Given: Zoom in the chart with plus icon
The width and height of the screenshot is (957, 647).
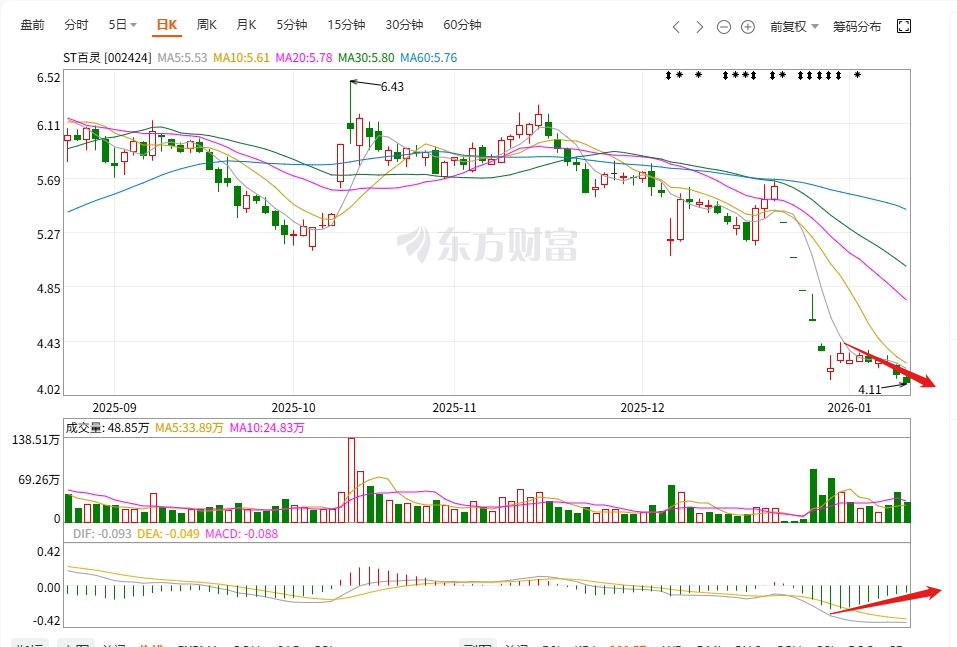Looking at the screenshot, I should [x=748, y=27].
